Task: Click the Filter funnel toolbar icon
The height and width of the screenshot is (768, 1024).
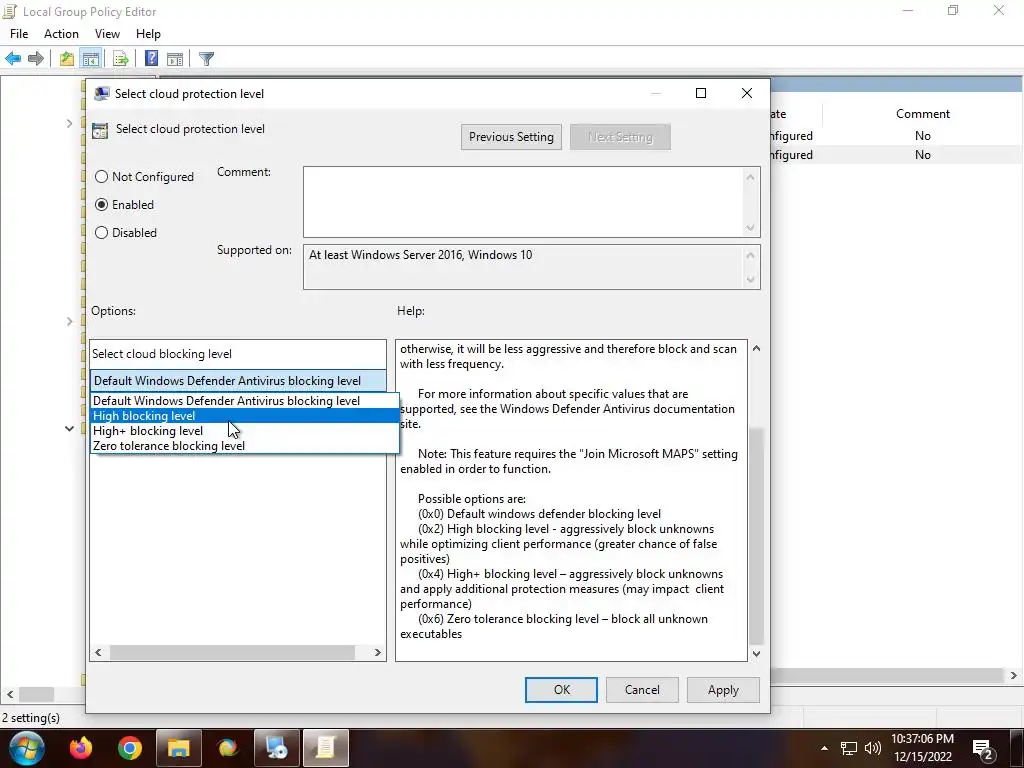Action: [206, 59]
